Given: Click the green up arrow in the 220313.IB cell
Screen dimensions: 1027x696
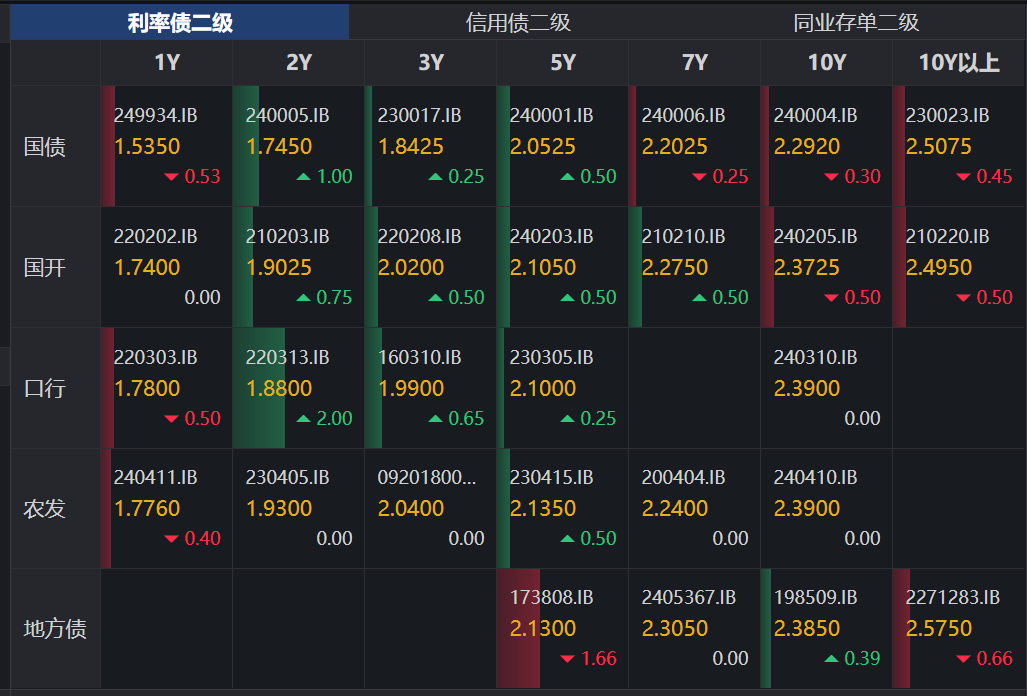Looking at the screenshot, I should click(x=304, y=418).
